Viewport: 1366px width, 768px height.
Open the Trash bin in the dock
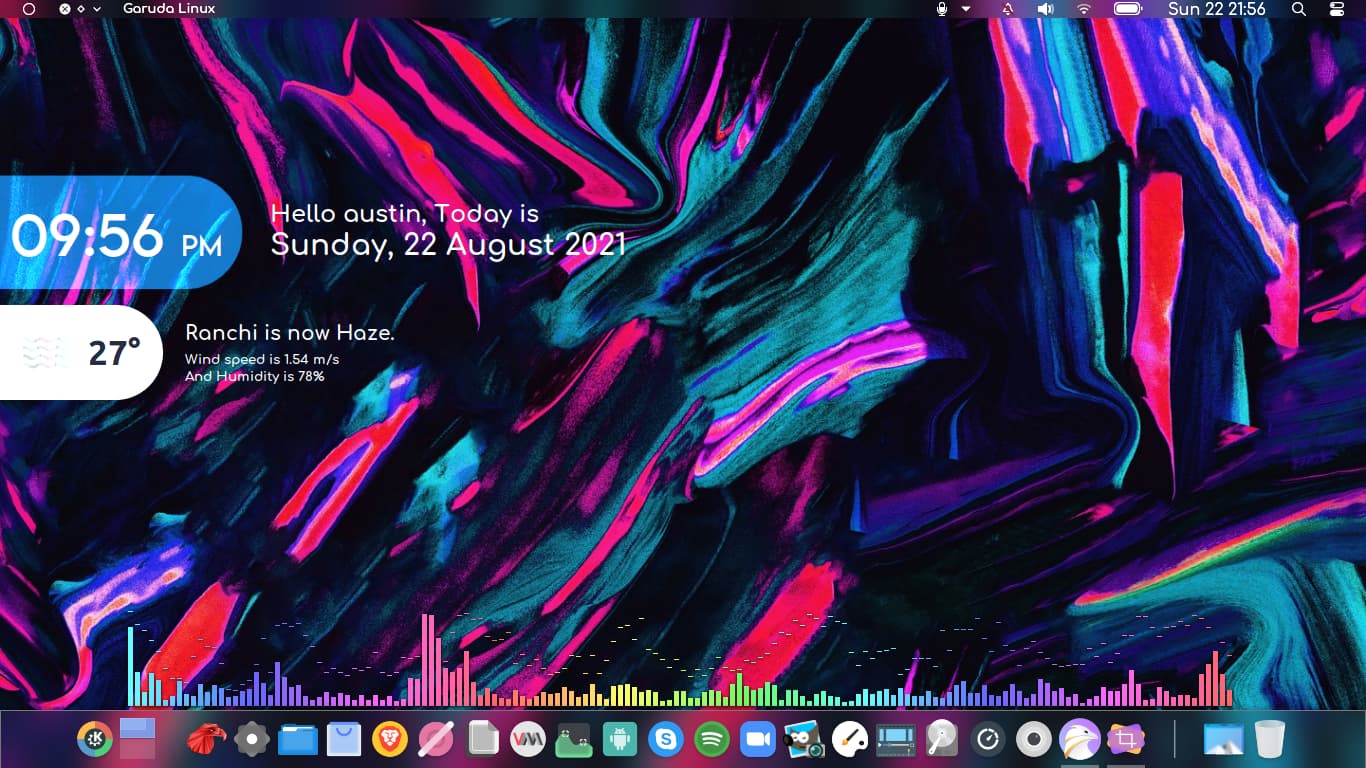(x=1270, y=740)
